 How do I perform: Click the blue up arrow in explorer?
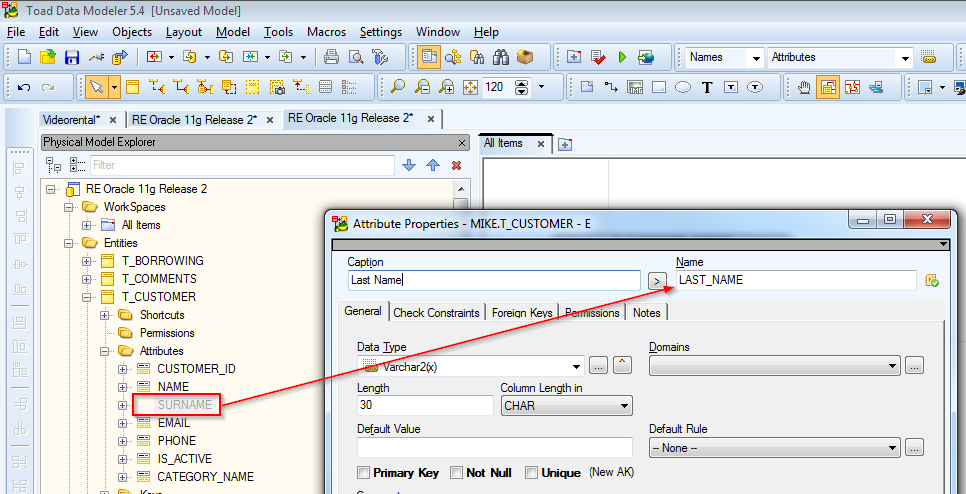(x=433, y=165)
